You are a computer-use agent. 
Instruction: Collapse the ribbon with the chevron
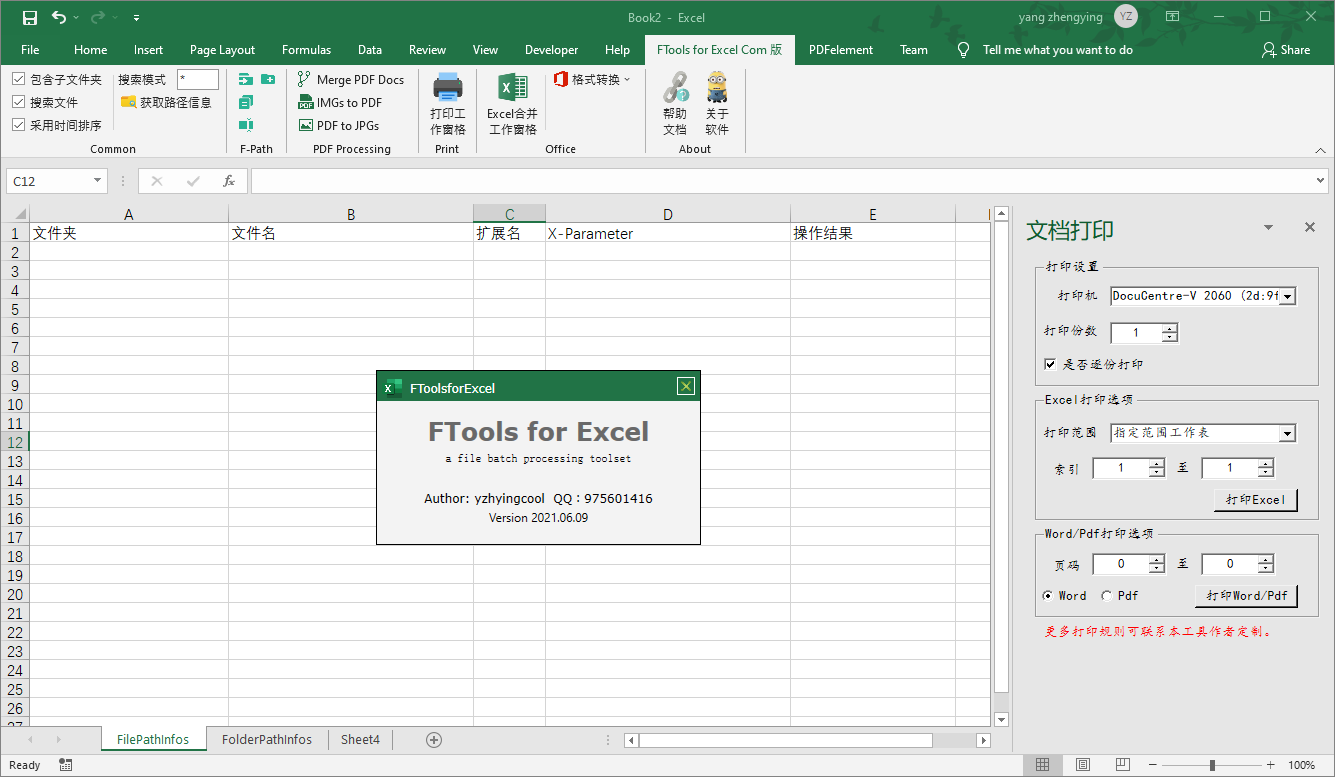coord(1320,150)
